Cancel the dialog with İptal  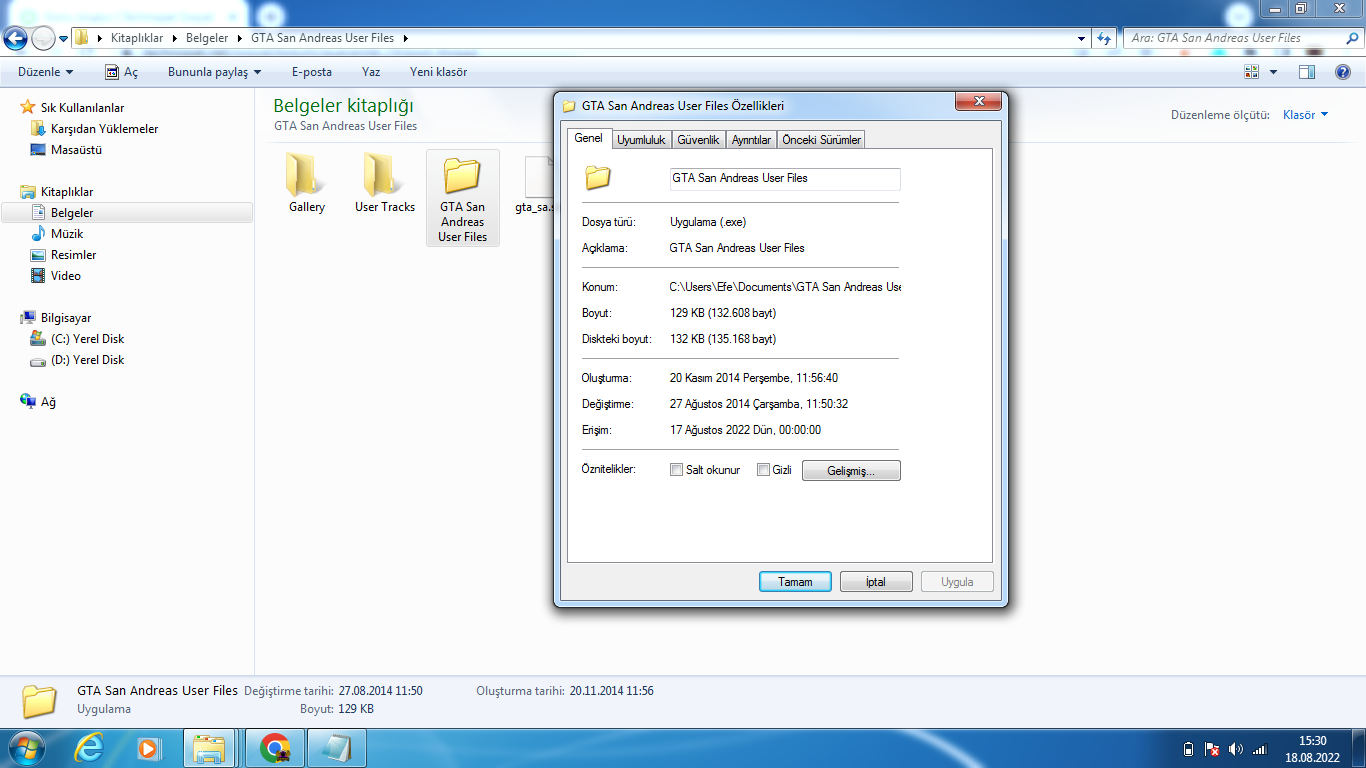click(x=876, y=582)
